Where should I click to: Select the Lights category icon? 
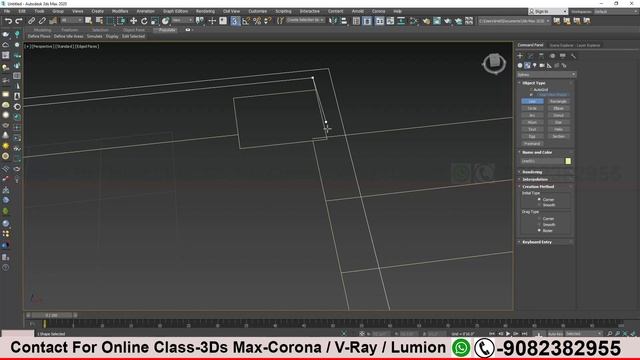click(535, 65)
